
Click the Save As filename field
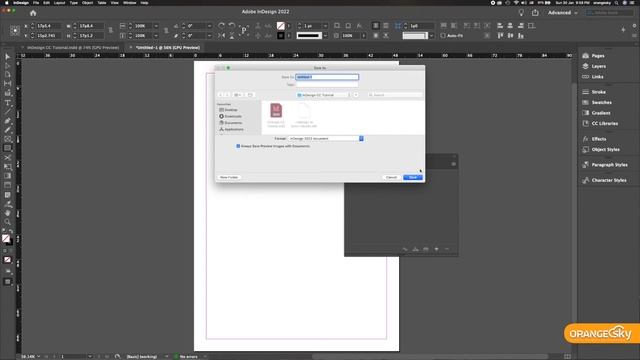(327, 77)
